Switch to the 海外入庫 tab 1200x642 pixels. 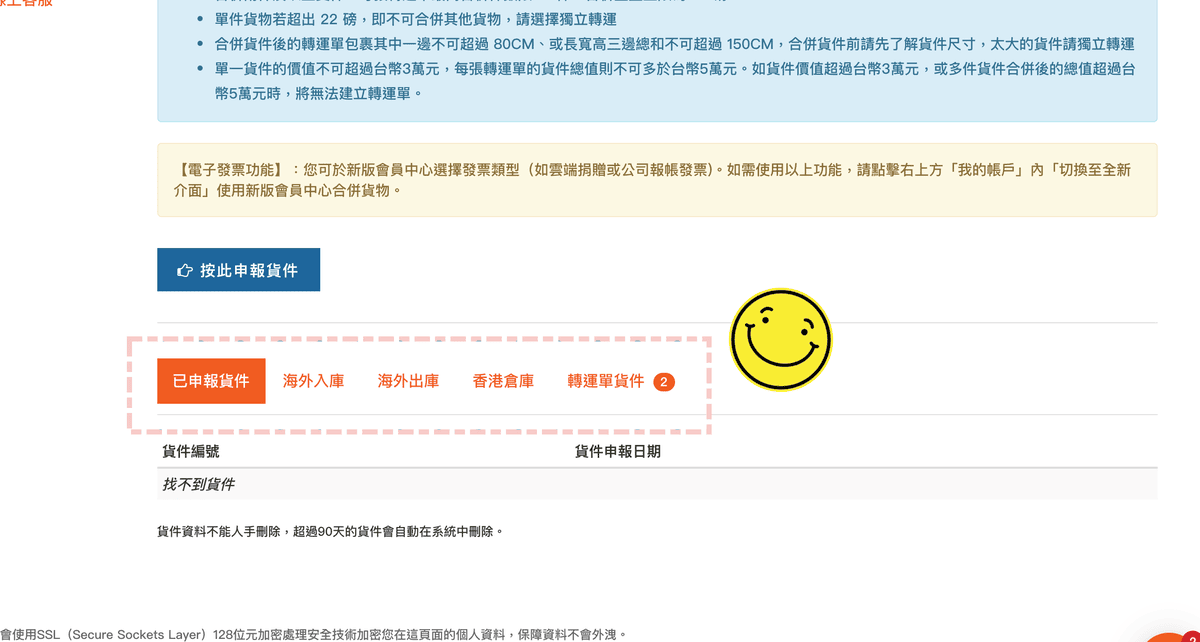coord(314,381)
